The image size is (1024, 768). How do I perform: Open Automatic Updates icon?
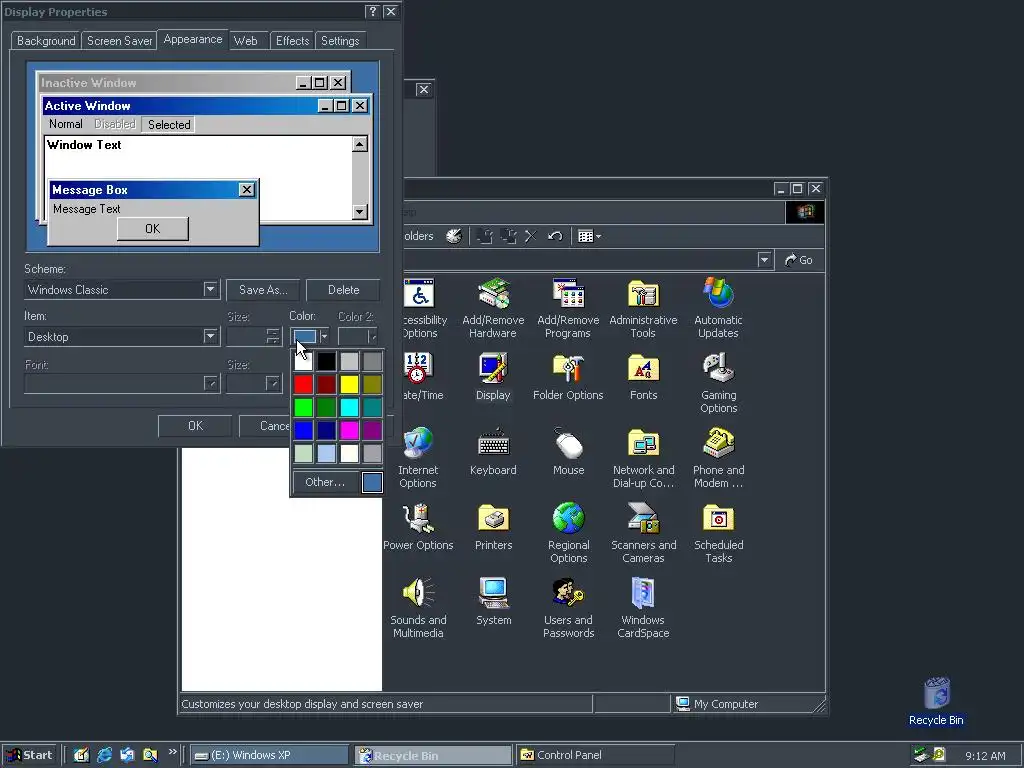(718, 308)
